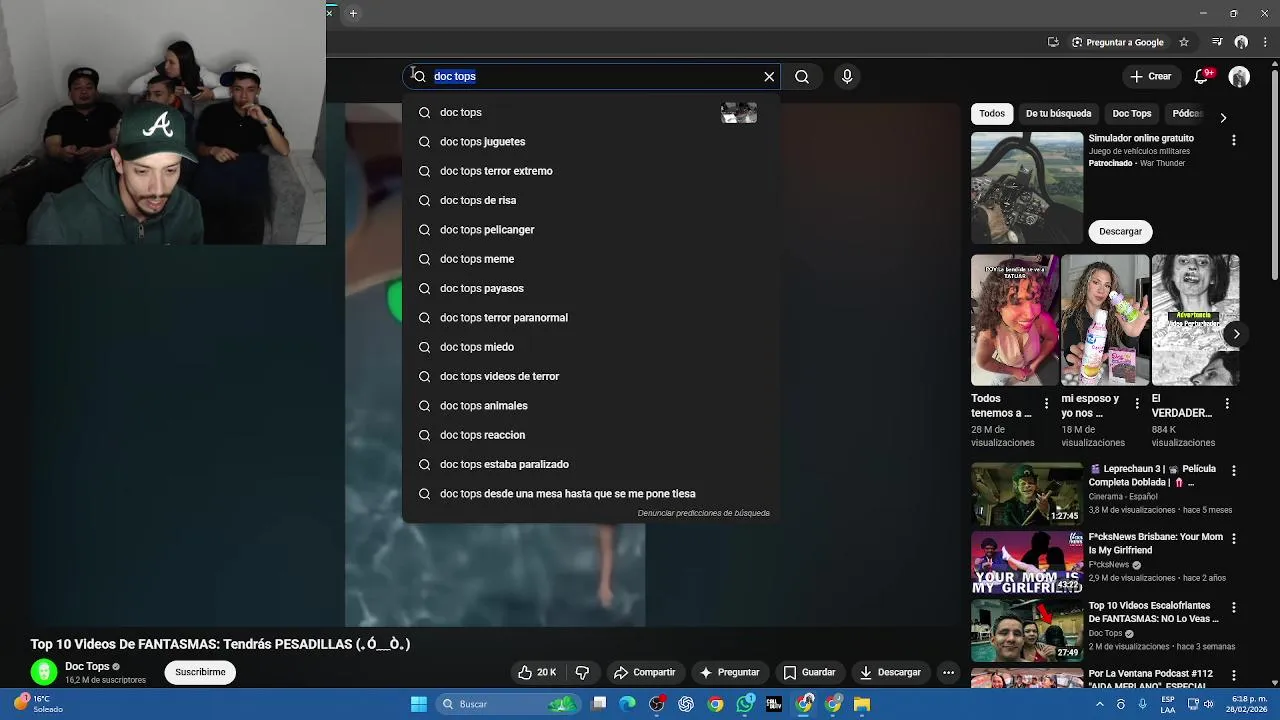Choose suggestion 'doc tops payasos'

click(x=591, y=288)
